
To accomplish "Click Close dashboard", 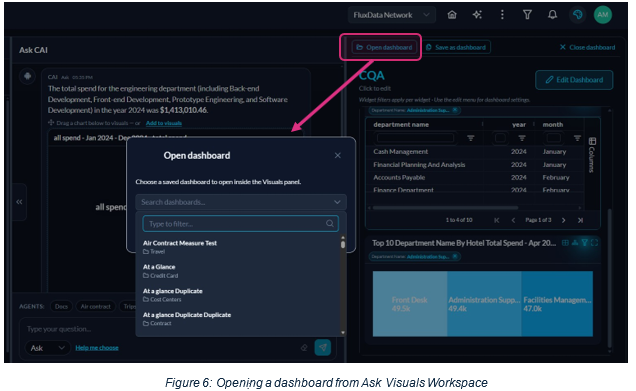I will 587,47.
